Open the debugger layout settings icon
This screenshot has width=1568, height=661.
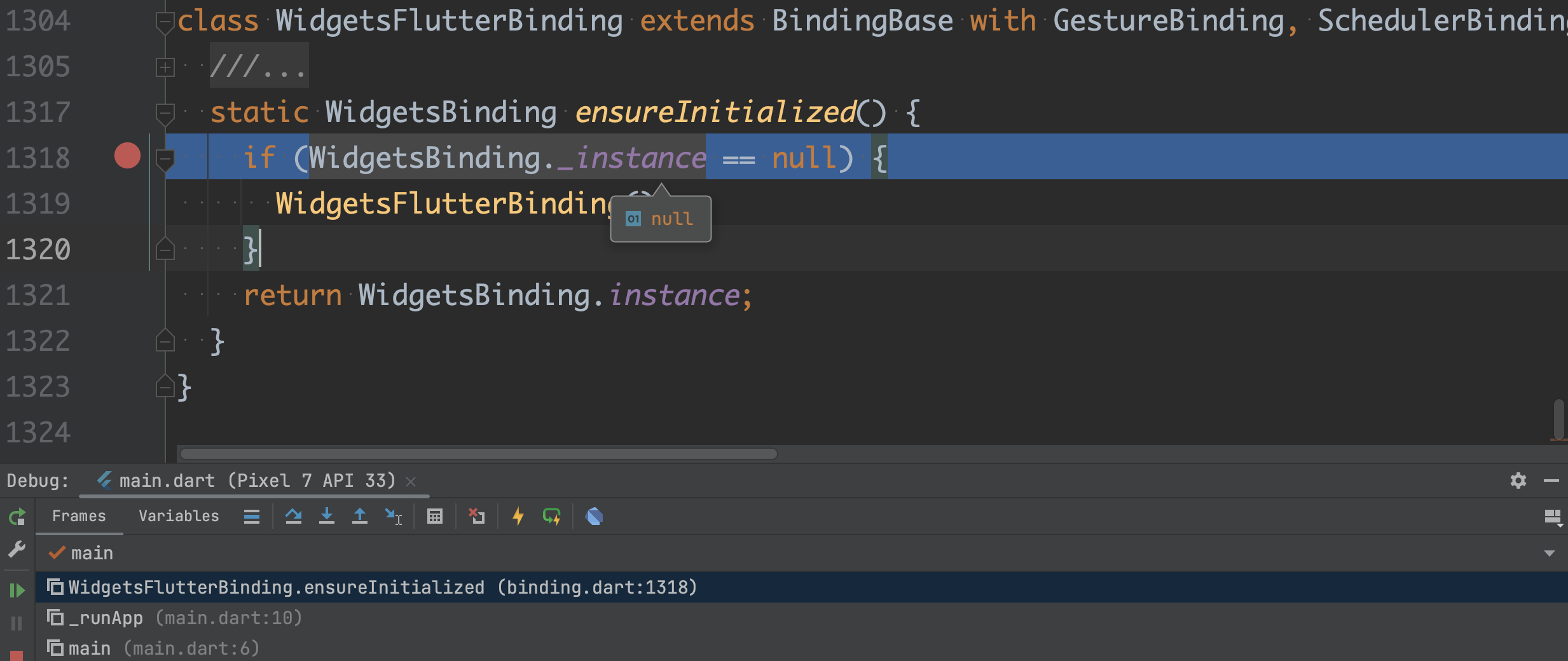click(x=1553, y=518)
